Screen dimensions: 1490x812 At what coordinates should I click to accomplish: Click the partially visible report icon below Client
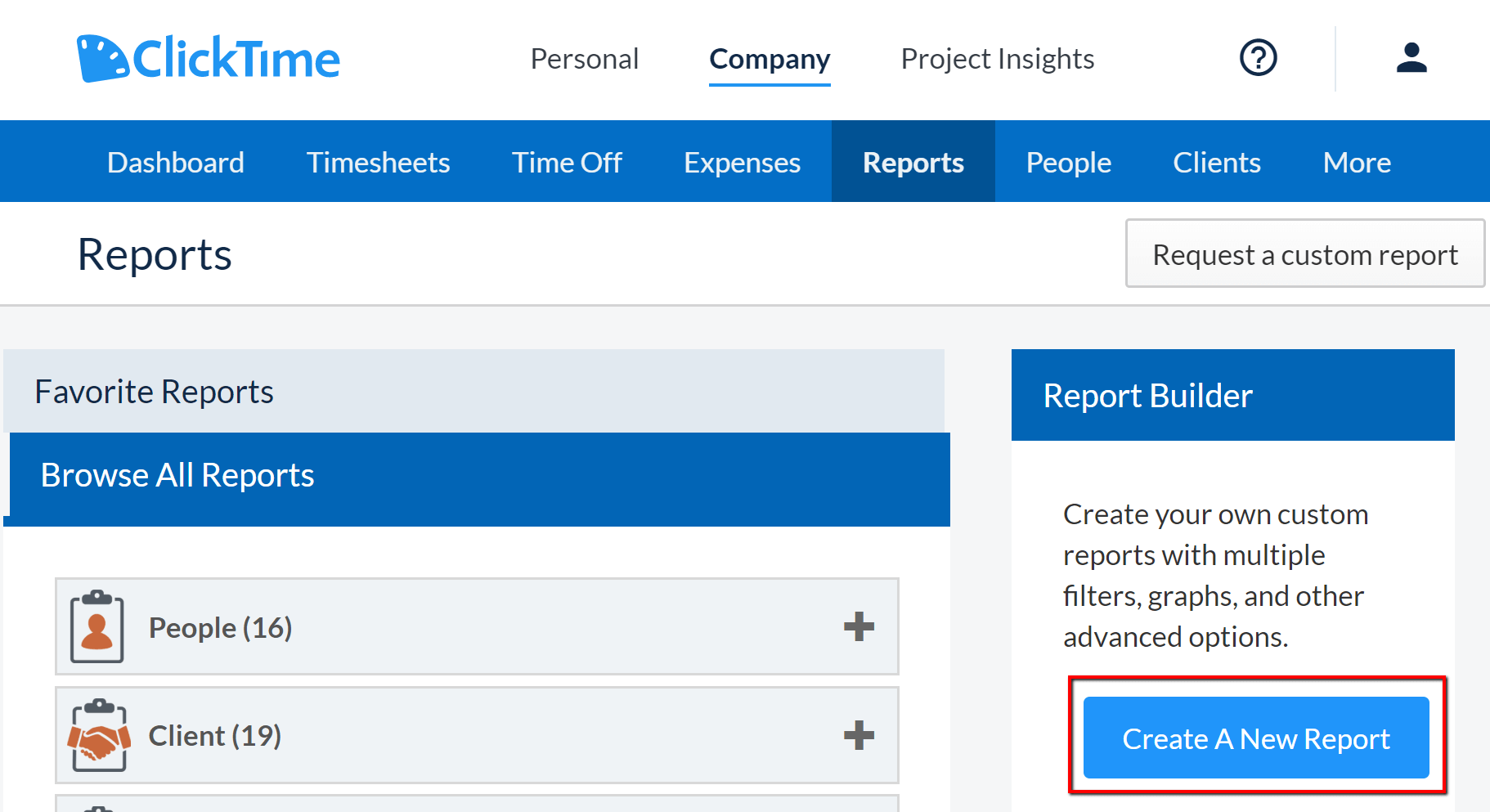(98, 805)
